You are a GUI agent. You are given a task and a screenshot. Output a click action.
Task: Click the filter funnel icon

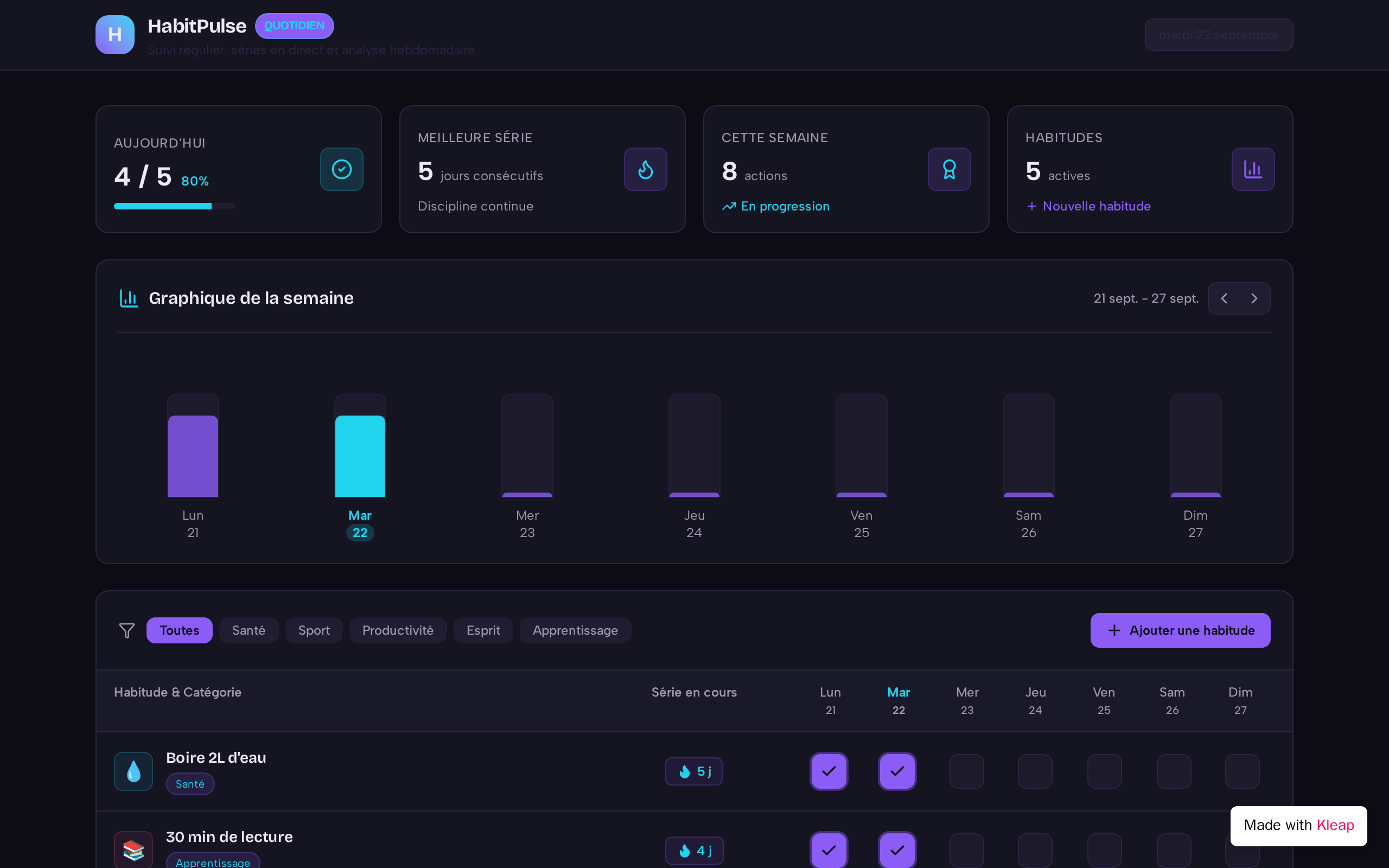tap(127, 630)
